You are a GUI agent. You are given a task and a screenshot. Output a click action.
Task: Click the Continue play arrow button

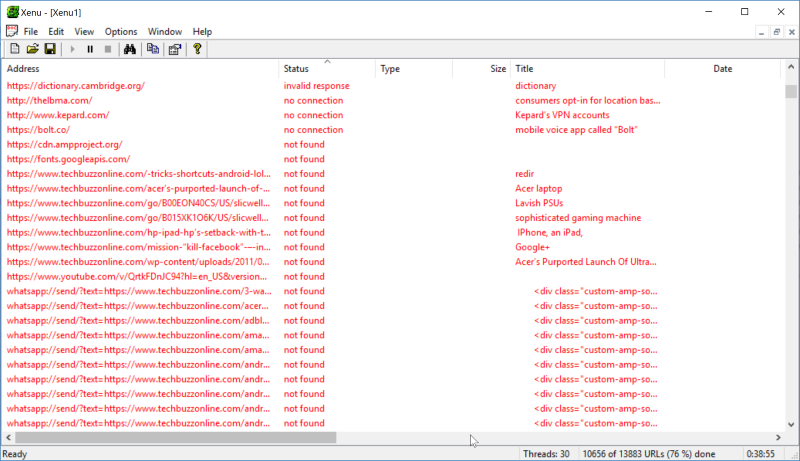point(72,49)
